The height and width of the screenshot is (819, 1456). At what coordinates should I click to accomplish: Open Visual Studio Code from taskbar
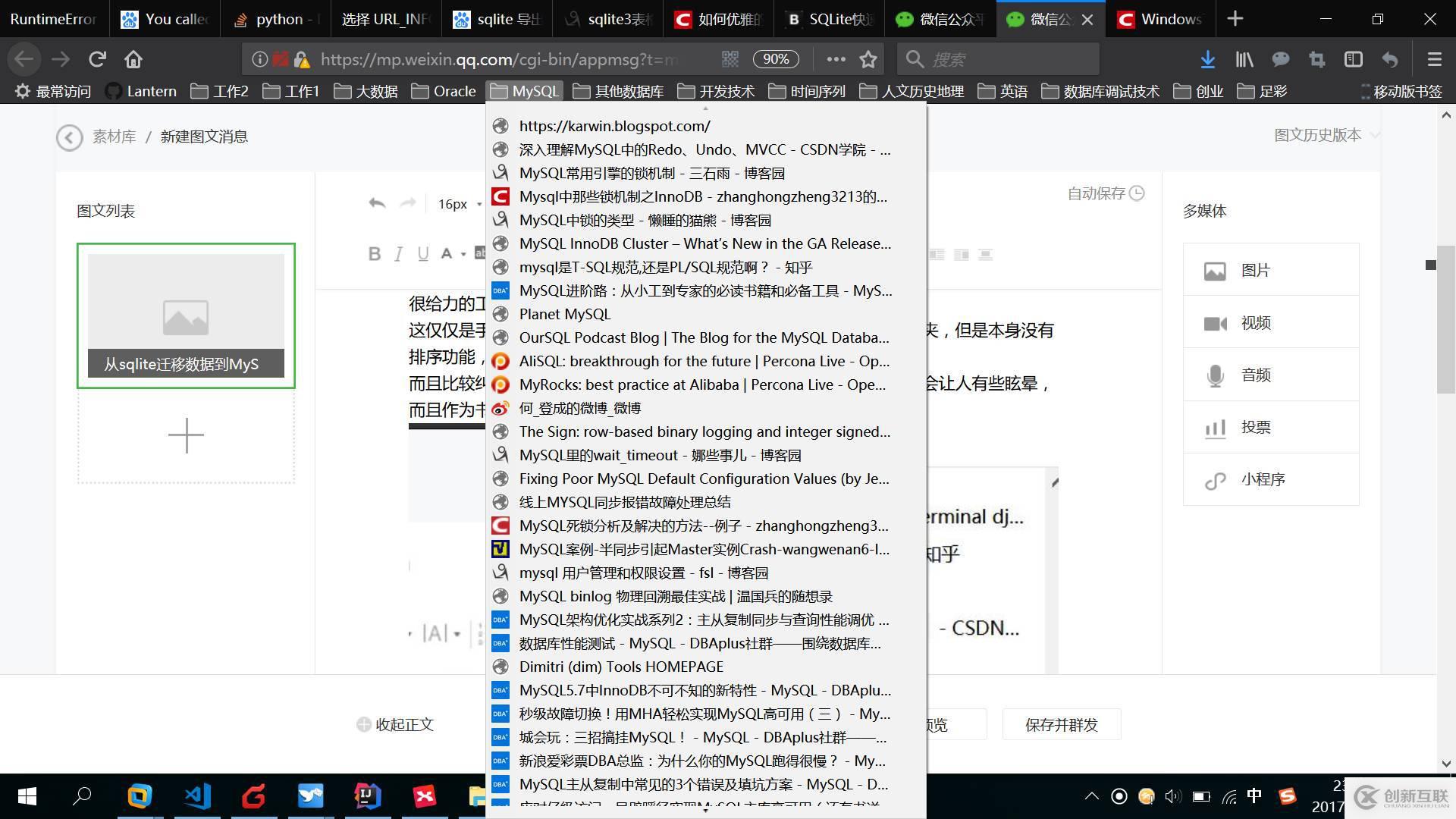point(197,796)
